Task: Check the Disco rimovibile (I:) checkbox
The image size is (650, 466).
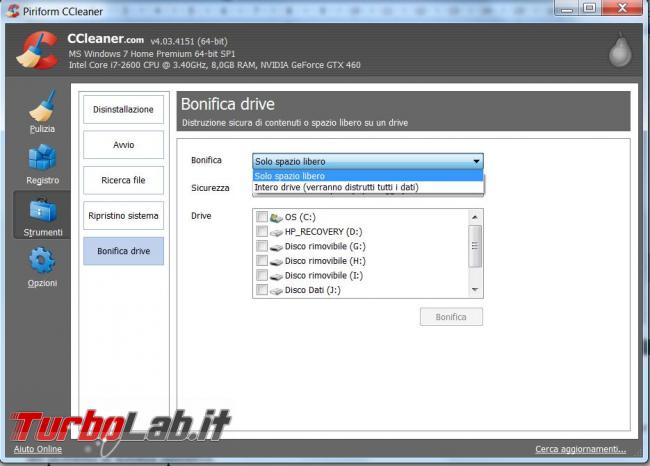Action: click(262, 275)
